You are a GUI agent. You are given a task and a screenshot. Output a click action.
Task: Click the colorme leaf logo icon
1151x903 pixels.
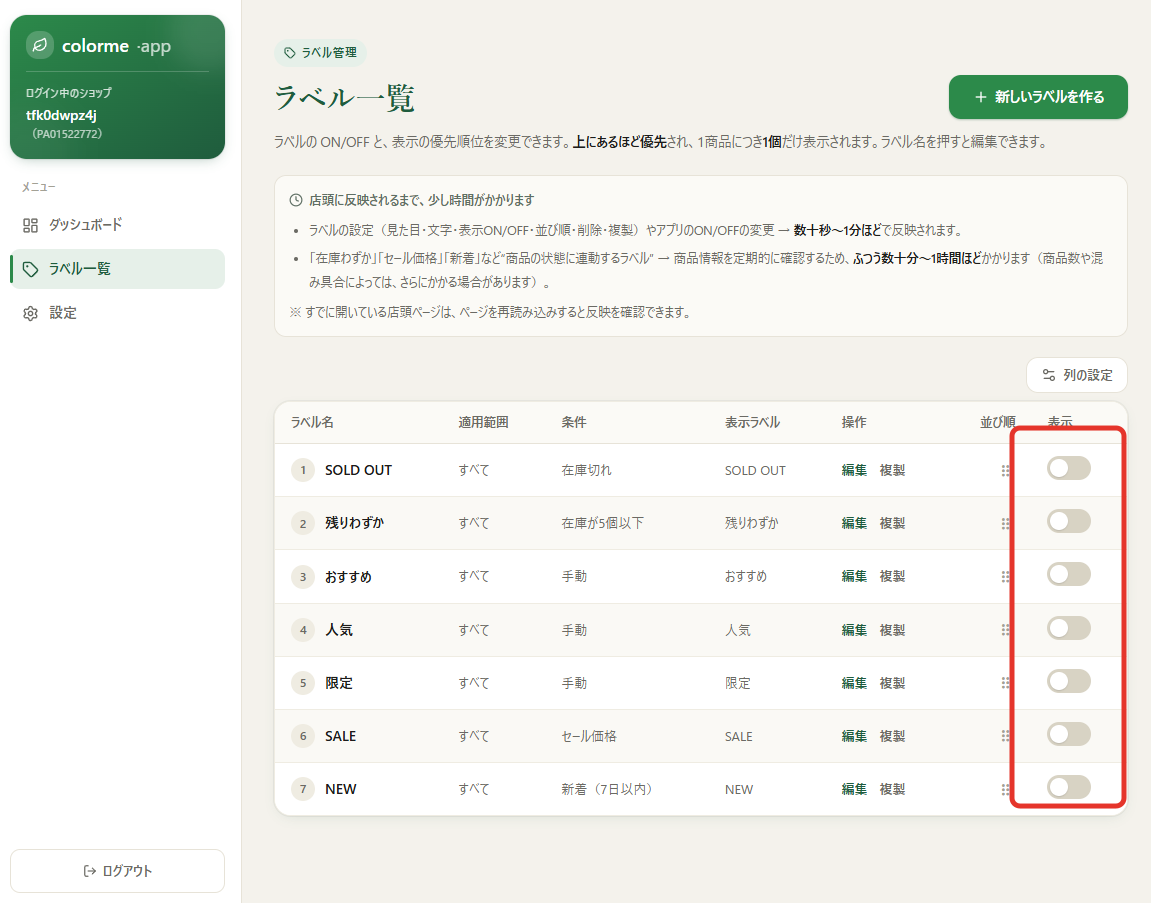click(40, 46)
